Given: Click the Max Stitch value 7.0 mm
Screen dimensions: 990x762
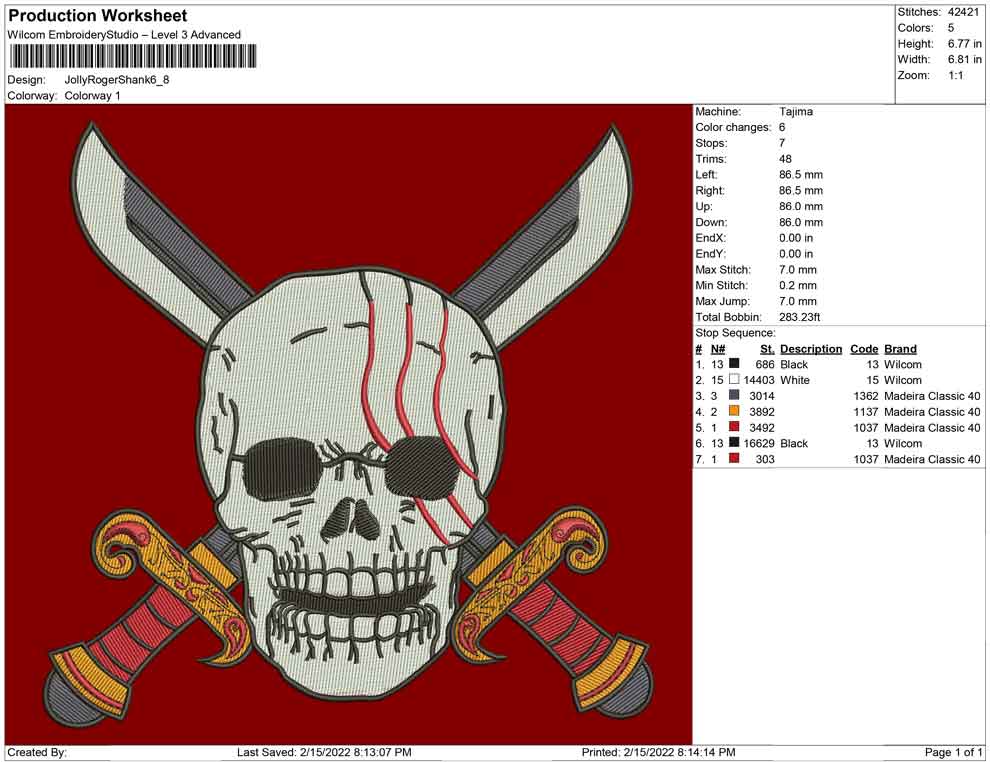Looking at the screenshot, I should (x=797, y=270).
